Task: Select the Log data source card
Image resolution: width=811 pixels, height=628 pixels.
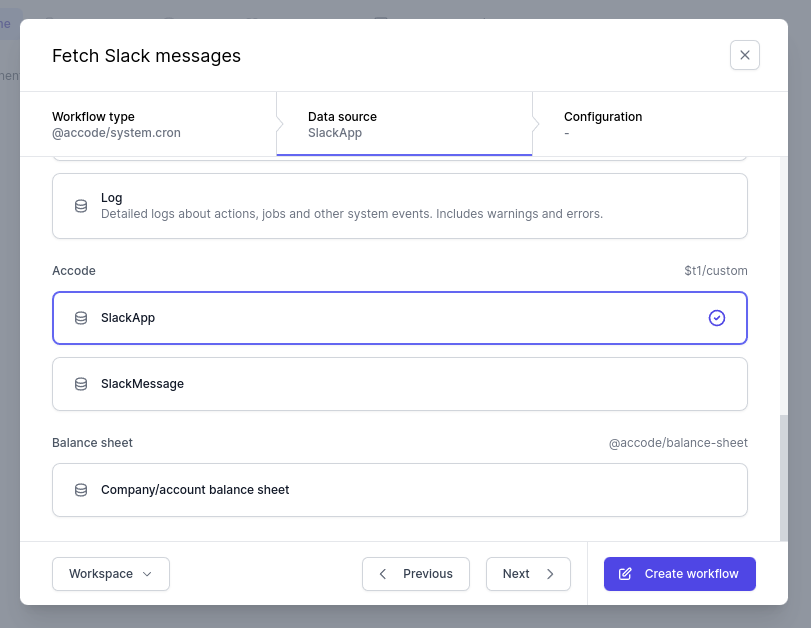Action: tap(400, 206)
